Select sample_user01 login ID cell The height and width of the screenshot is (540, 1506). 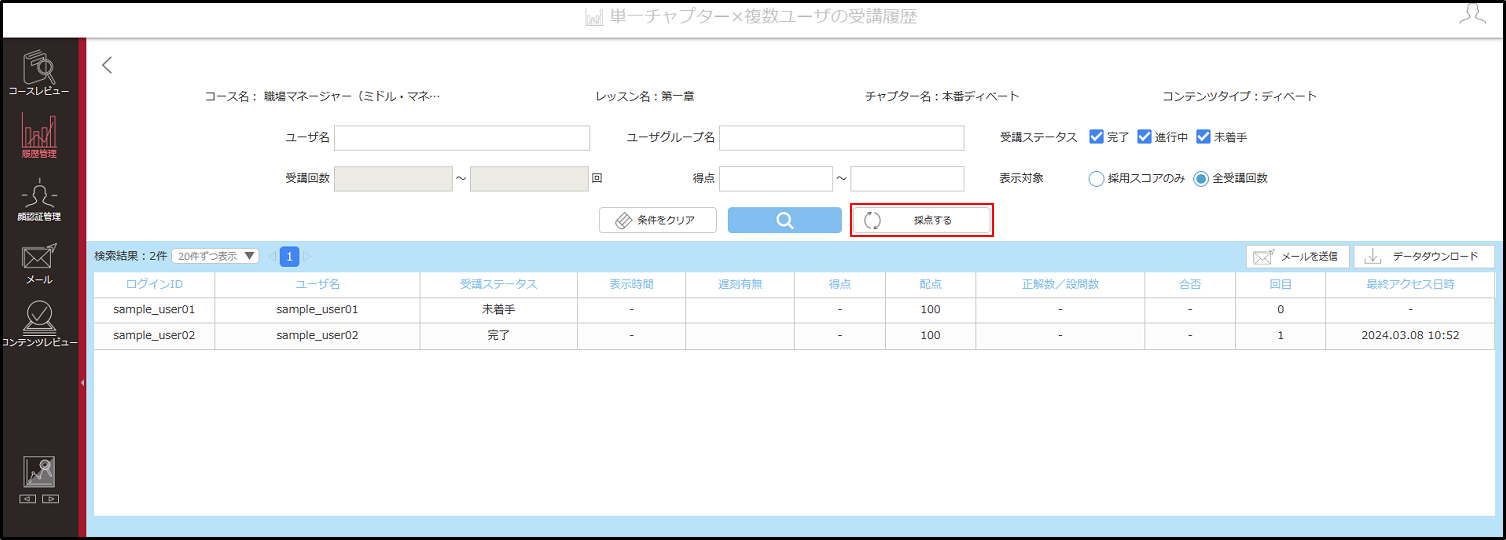154,310
